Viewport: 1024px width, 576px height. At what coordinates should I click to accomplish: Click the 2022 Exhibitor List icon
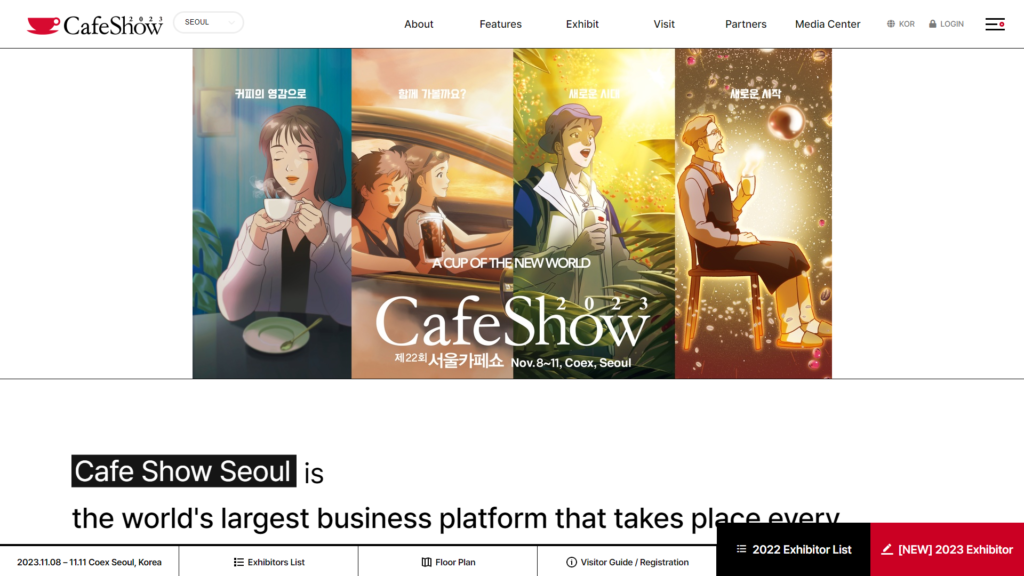point(741,549)
